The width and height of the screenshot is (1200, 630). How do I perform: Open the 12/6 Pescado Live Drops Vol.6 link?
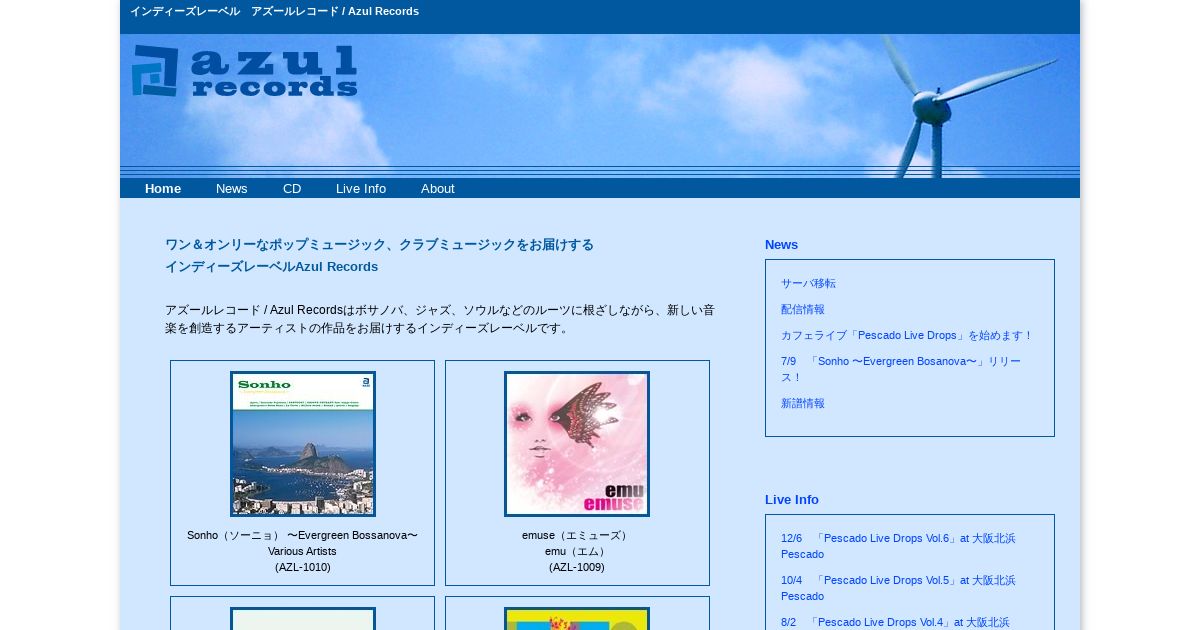898,546
